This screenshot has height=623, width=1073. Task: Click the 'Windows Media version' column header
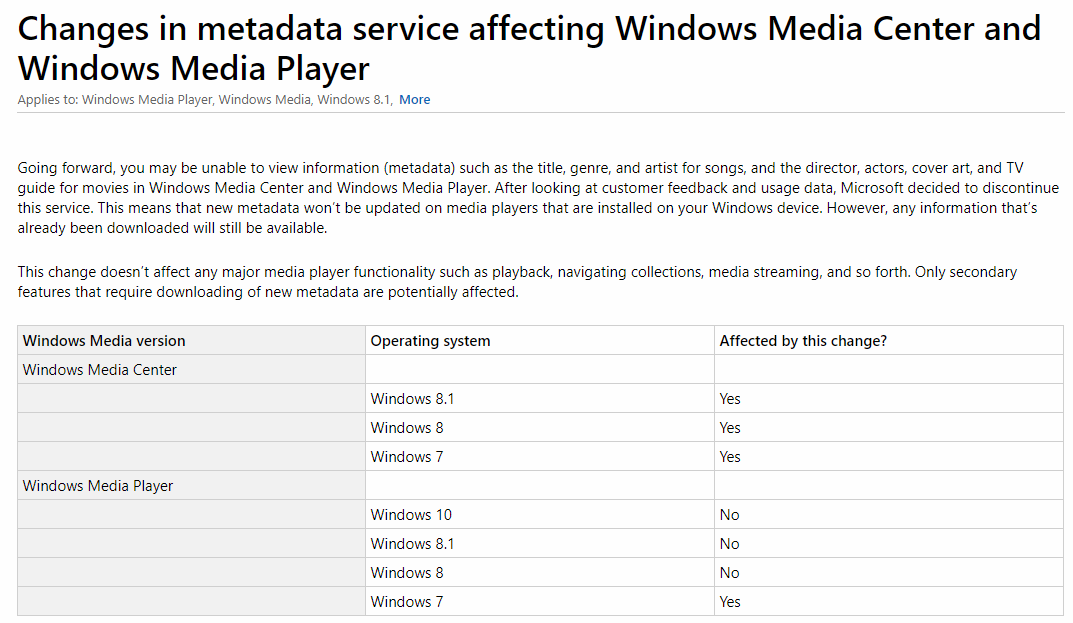tap(104, 341)
